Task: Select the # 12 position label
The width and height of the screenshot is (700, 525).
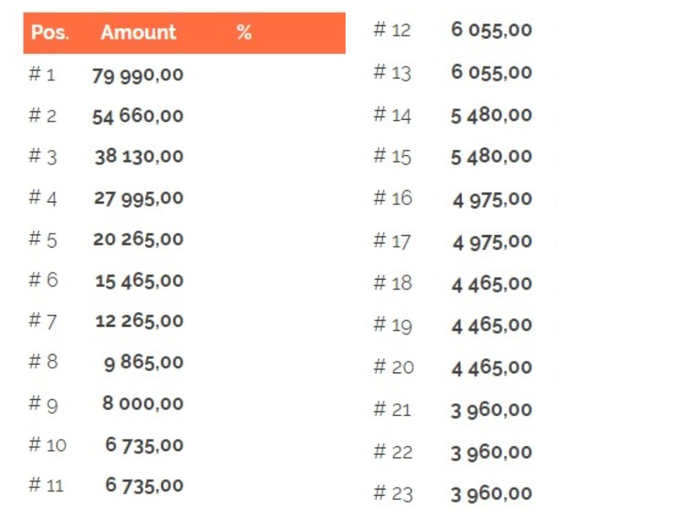Action: pos(392,30)
